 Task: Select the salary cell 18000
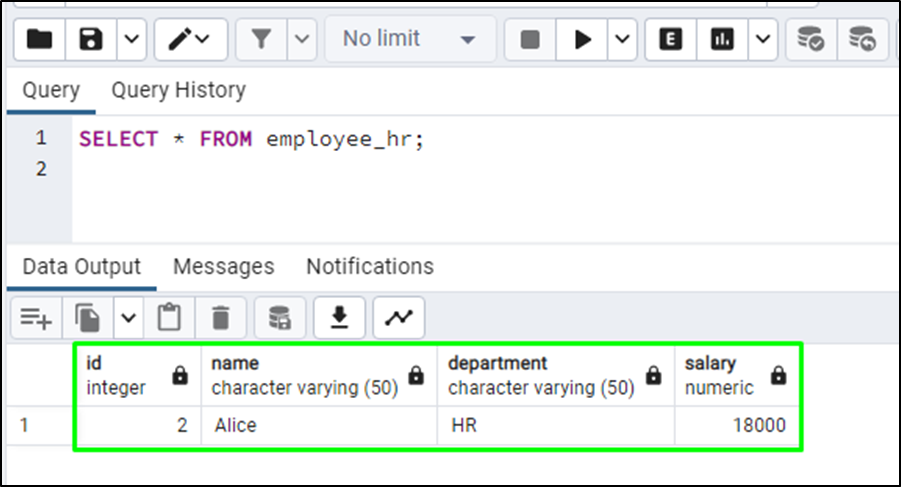coord(737,426)
